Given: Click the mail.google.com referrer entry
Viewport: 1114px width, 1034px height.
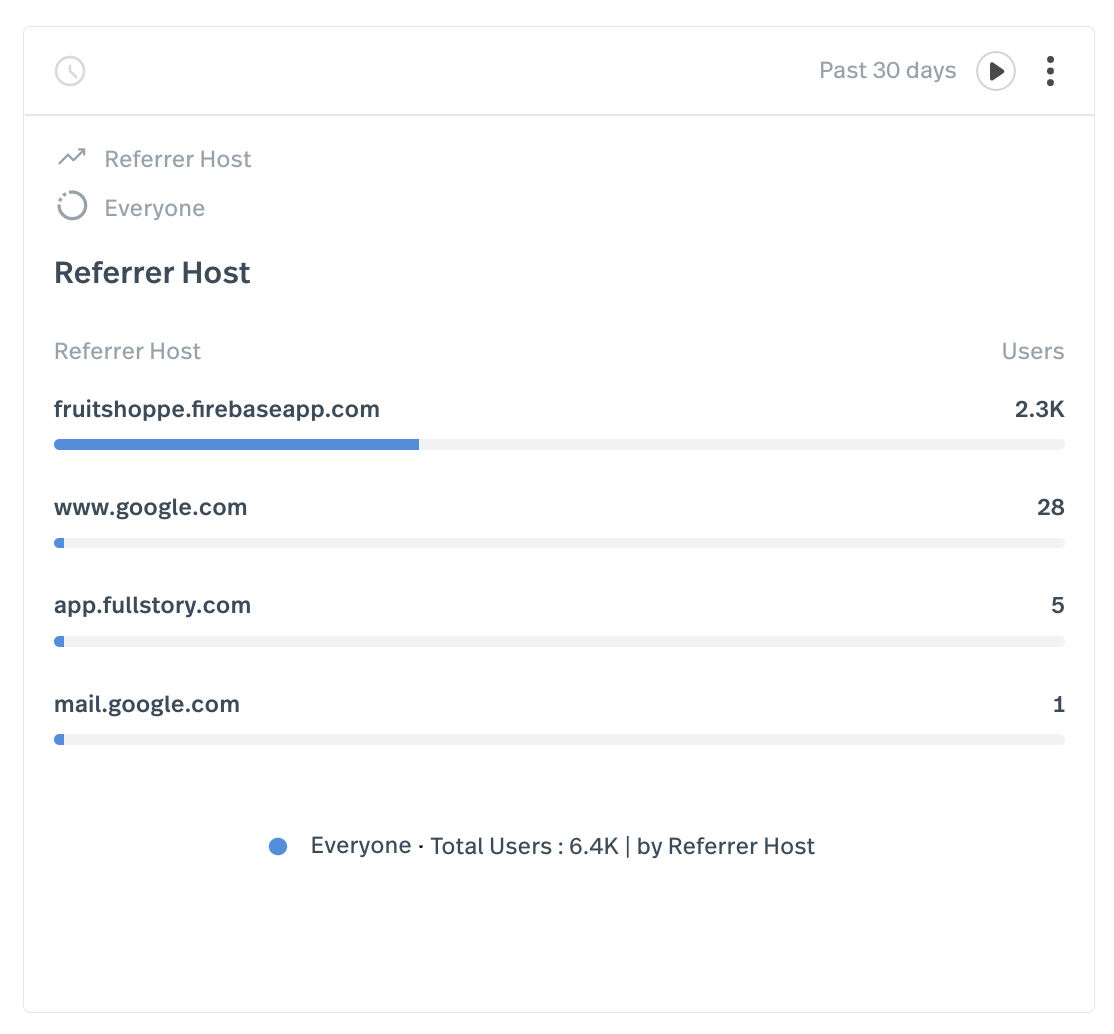Looking at the screenshot, I should (146, 704).
